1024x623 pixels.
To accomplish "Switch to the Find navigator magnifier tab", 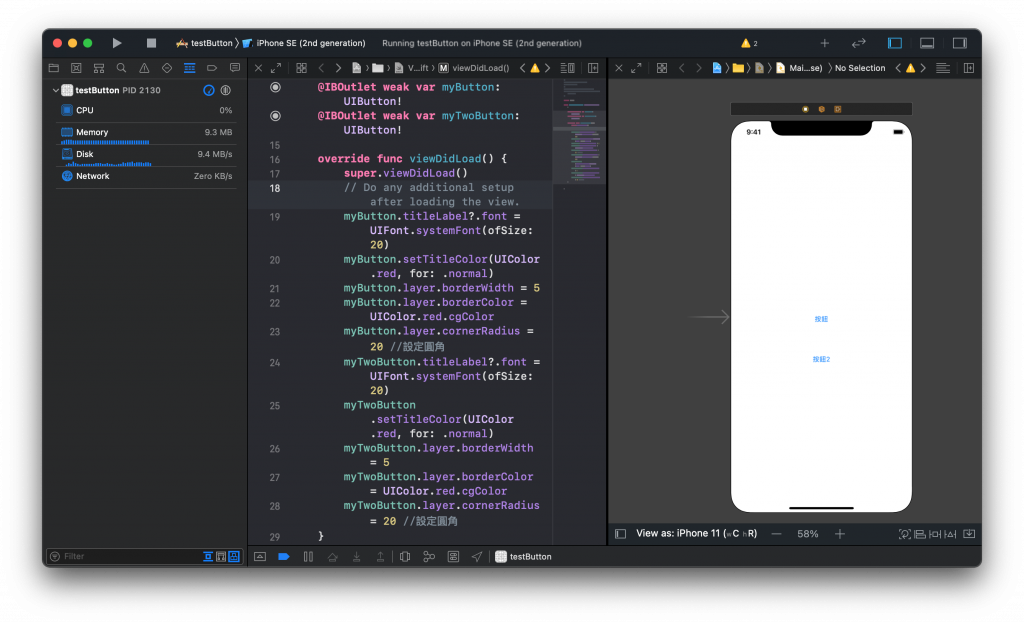I will coord(121,68).
